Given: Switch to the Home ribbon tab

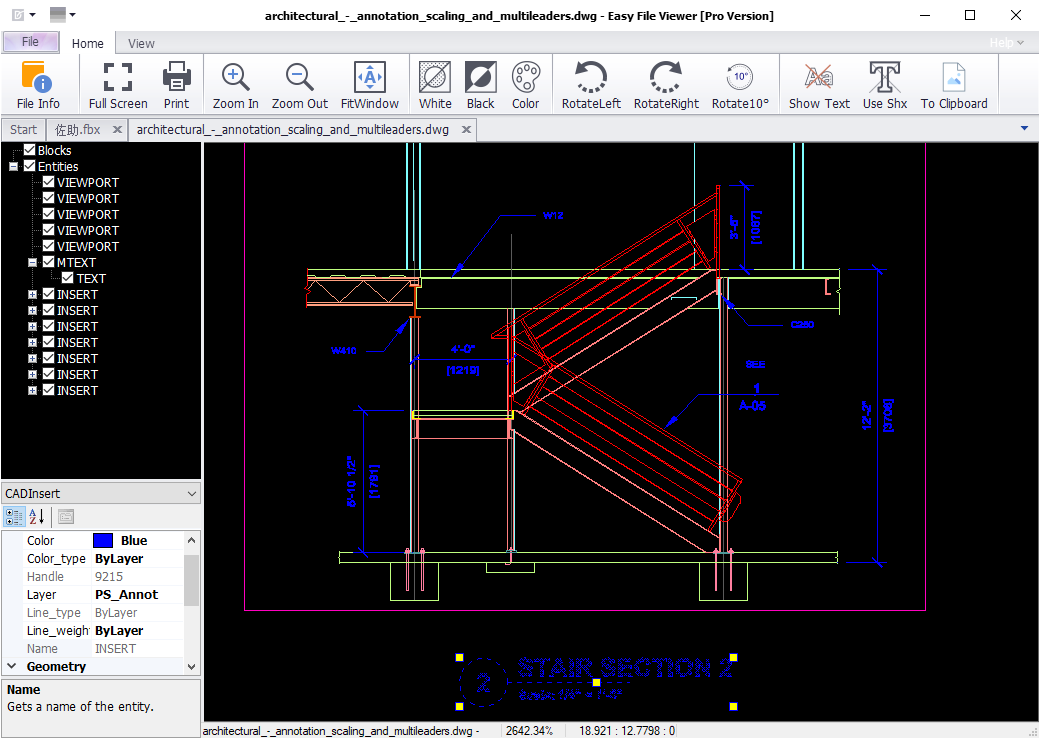Looking at the screenshot, I should 88,43.
